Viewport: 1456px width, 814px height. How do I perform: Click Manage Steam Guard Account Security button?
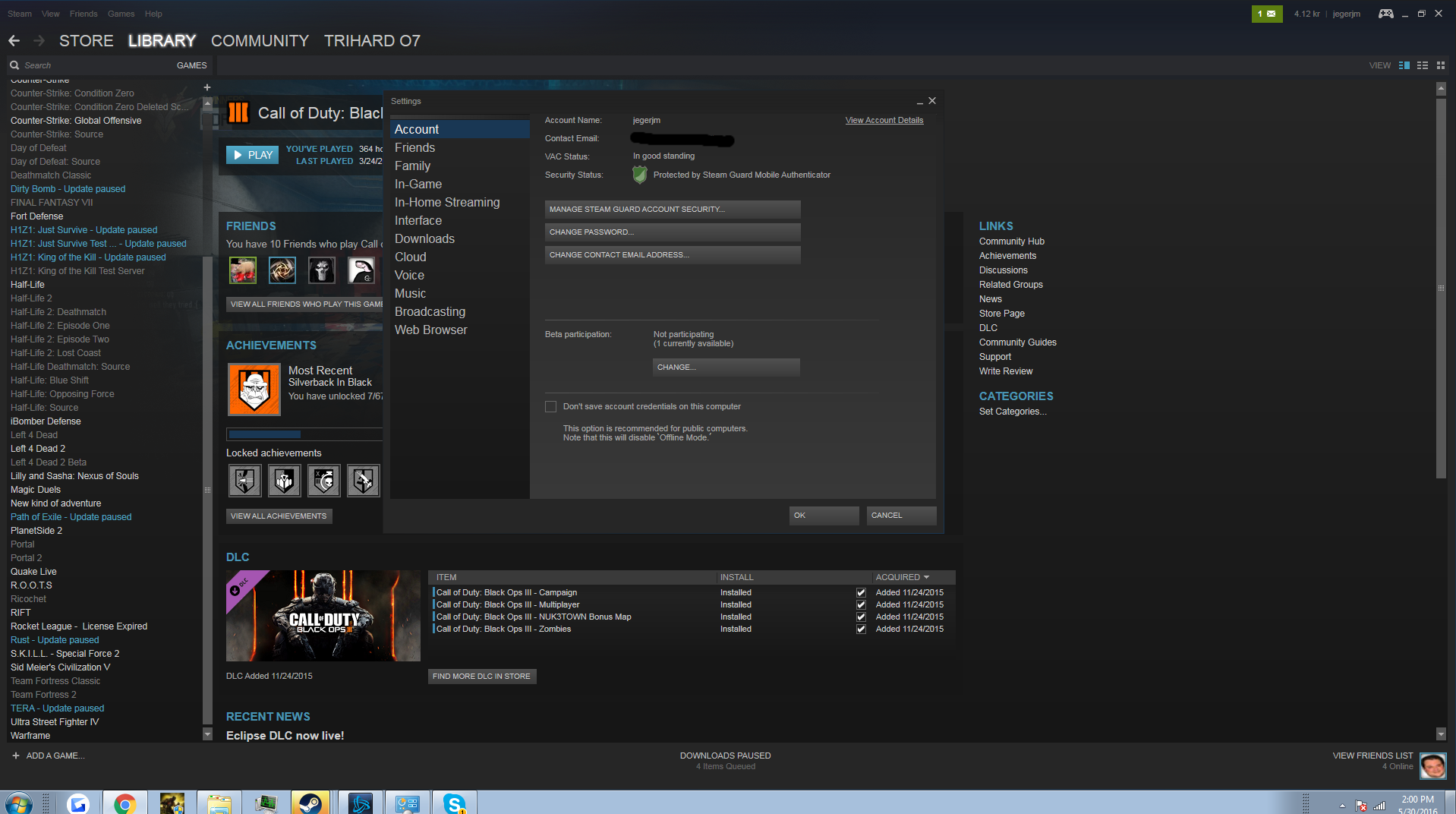[x=673, y=210]
